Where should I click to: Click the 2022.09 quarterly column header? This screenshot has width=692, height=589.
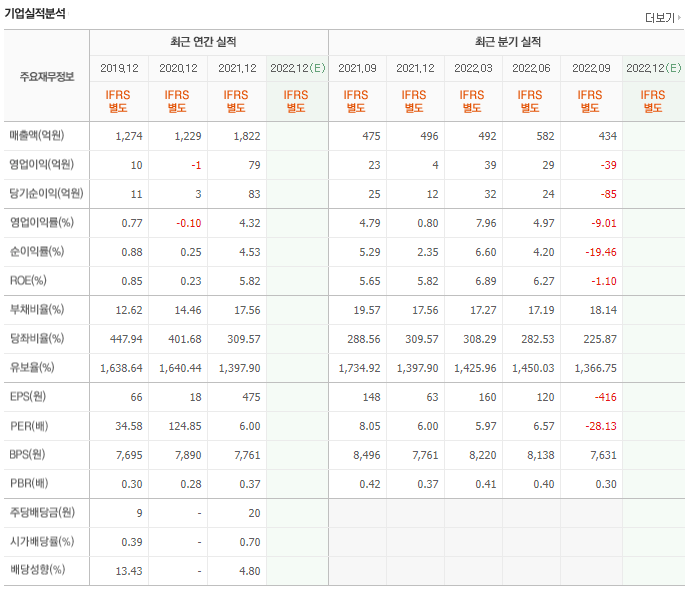point(591,68)
